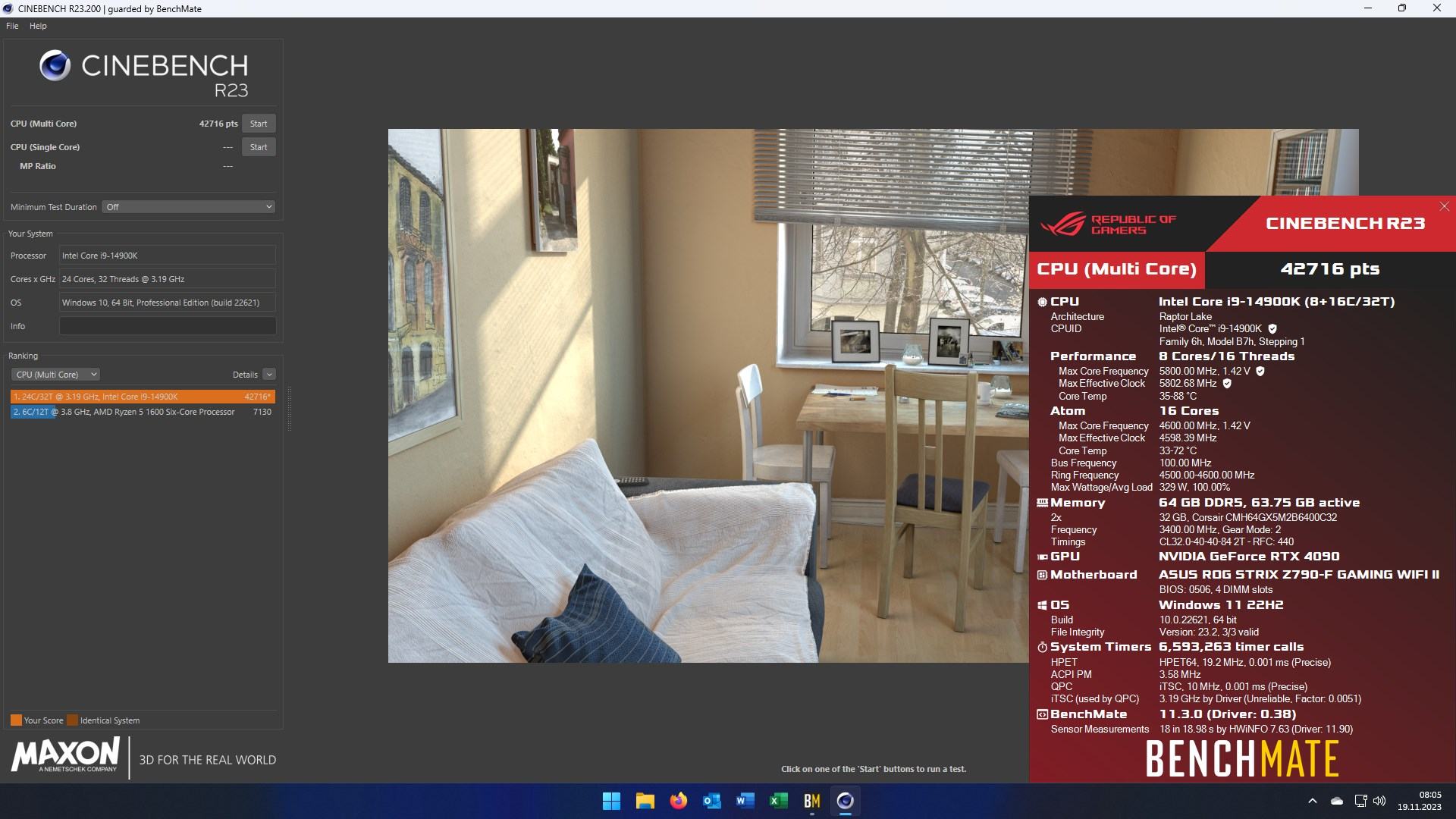
Task: Click the CPU performance section icon
Action: tap(1043, 301)
